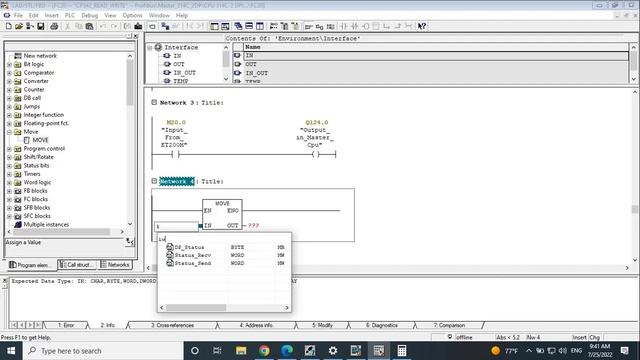The width and height of the screenshot is (640, 360).
Task: Click the M20.0 contact in Network 3
Action: point(176,154)
